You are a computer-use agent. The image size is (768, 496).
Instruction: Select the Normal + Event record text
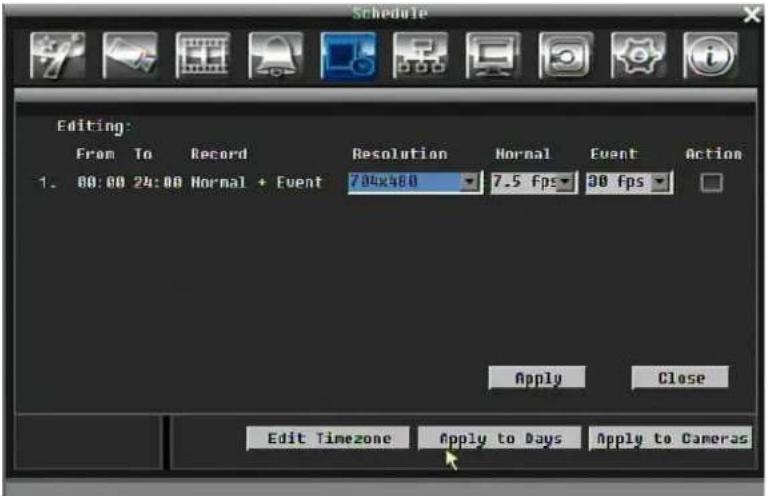click(257, 183)
